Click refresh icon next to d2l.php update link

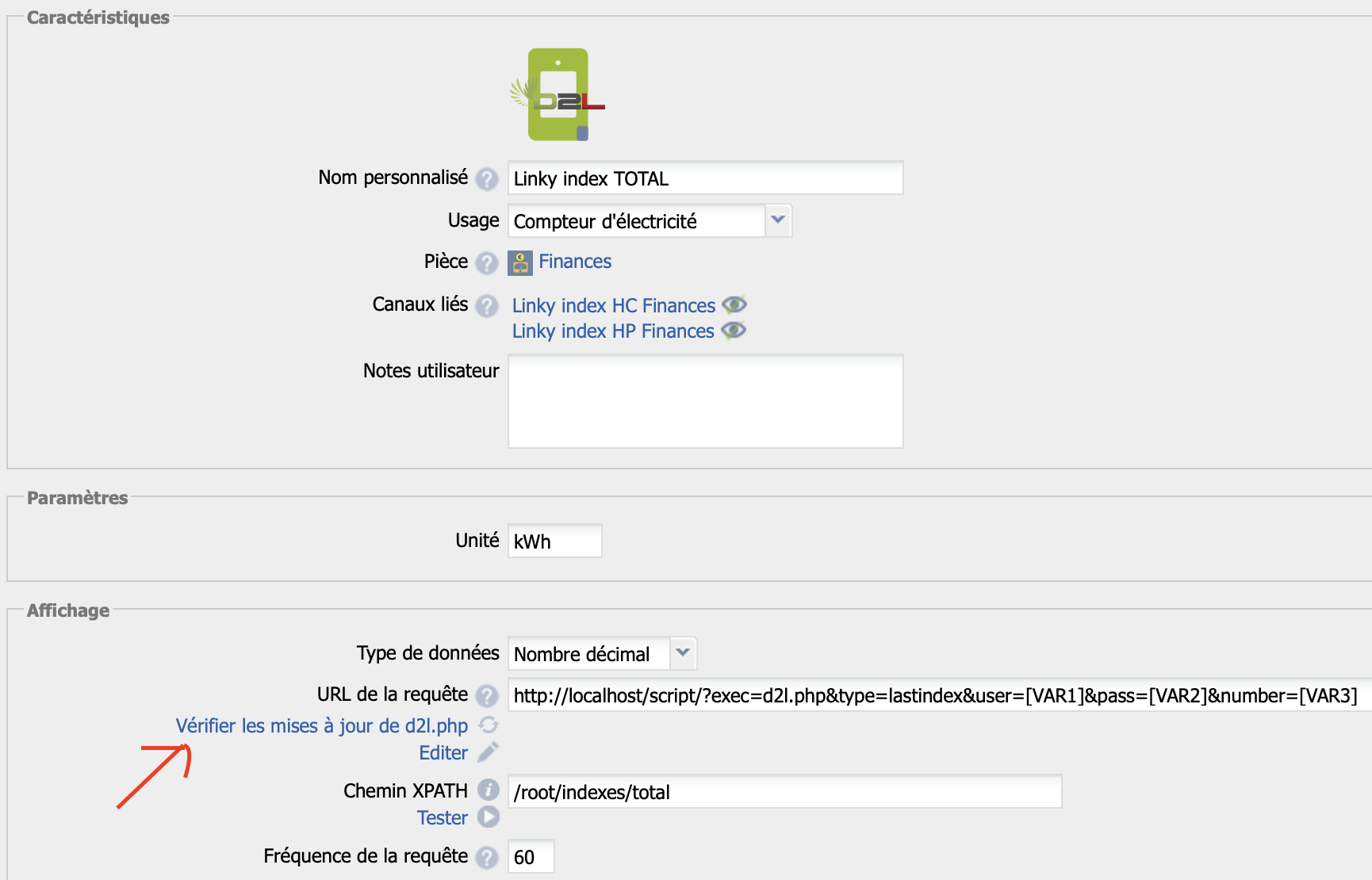[x=489, y=725]
